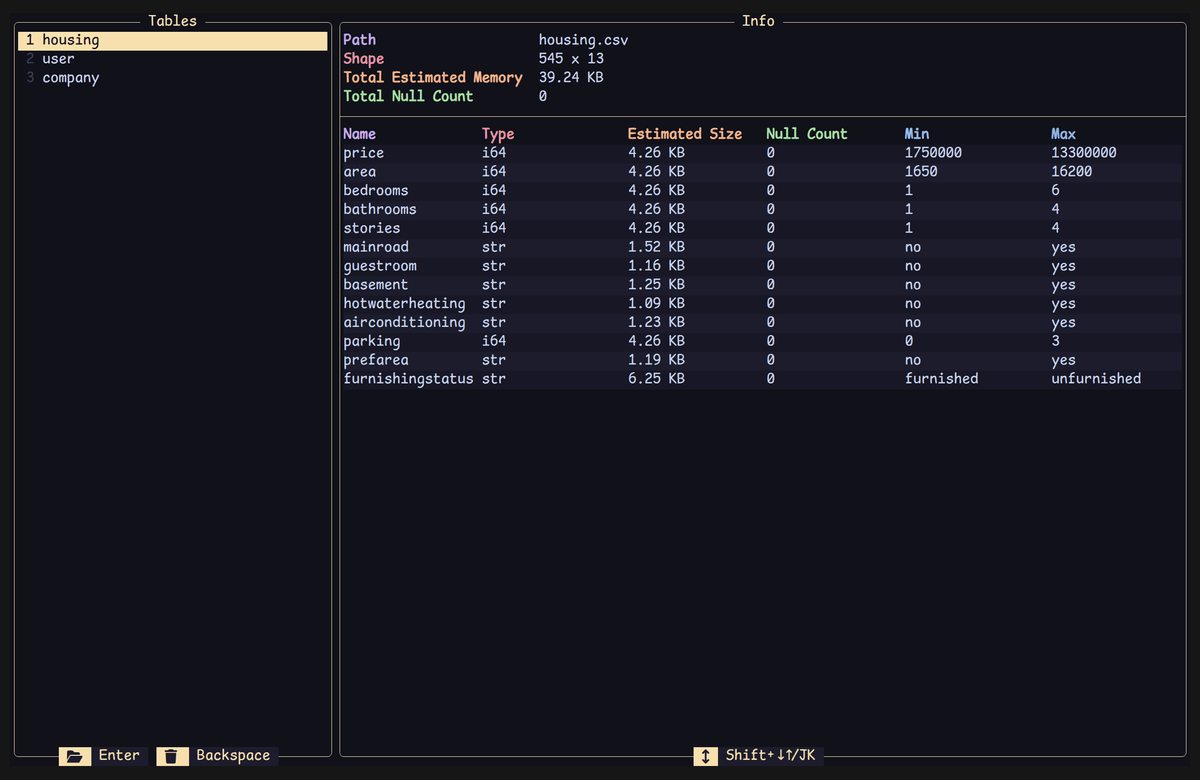Viewport: 1200px width, 780px height.
Task: Select the area column row name
Action: point(360,172)
